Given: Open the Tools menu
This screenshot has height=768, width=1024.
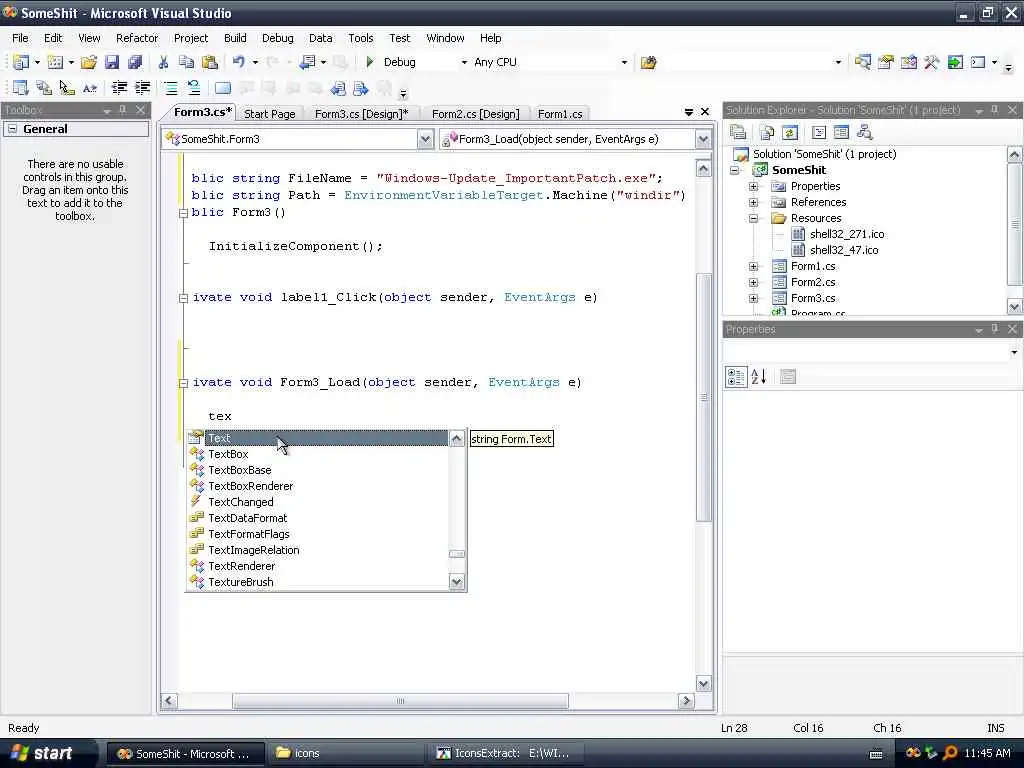Looking at the screenshot, I should (360, 38).
